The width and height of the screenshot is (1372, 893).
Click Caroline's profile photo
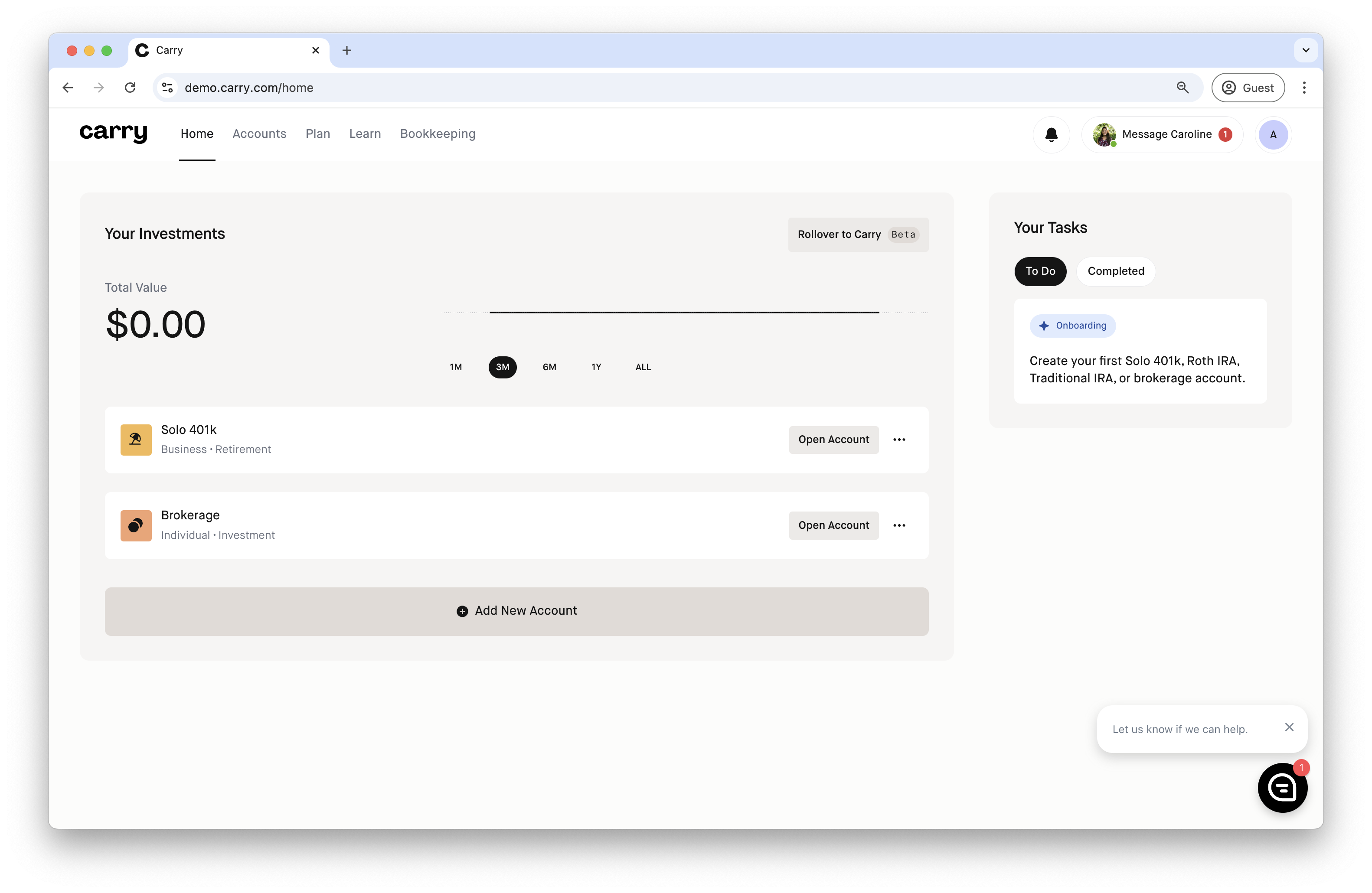tap(1104, 134)
